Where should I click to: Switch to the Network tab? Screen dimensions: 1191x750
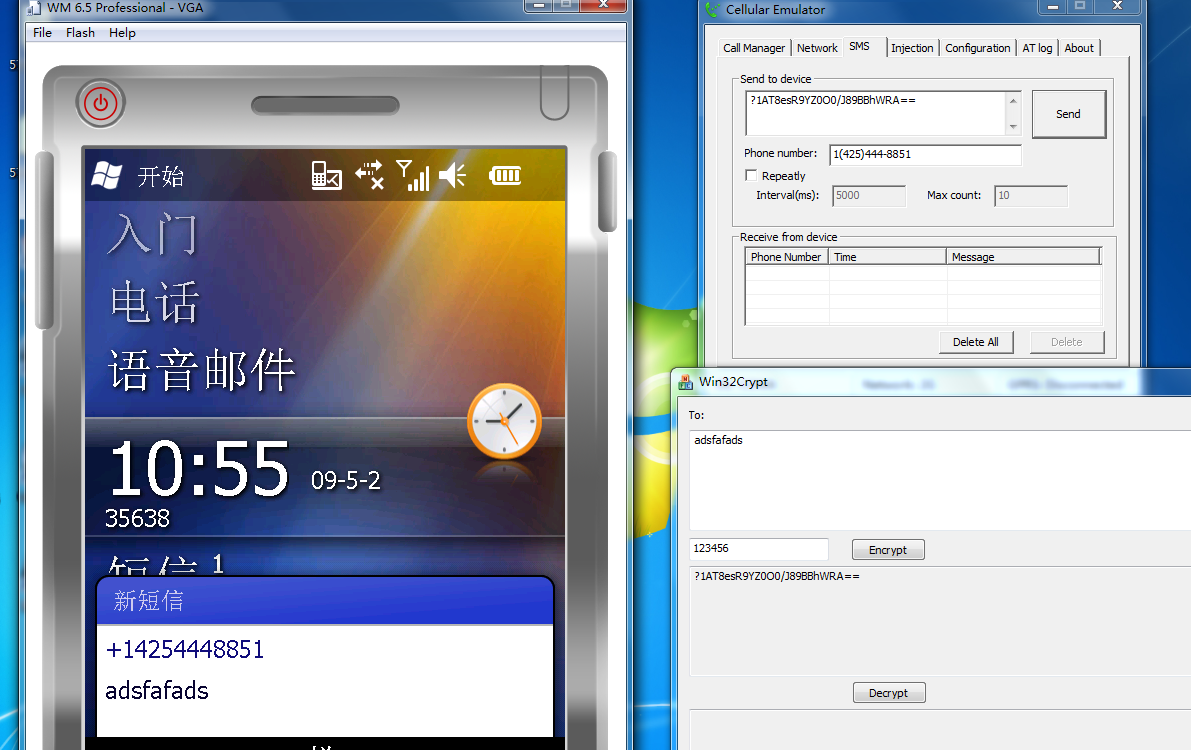click(x=817, y=48)
